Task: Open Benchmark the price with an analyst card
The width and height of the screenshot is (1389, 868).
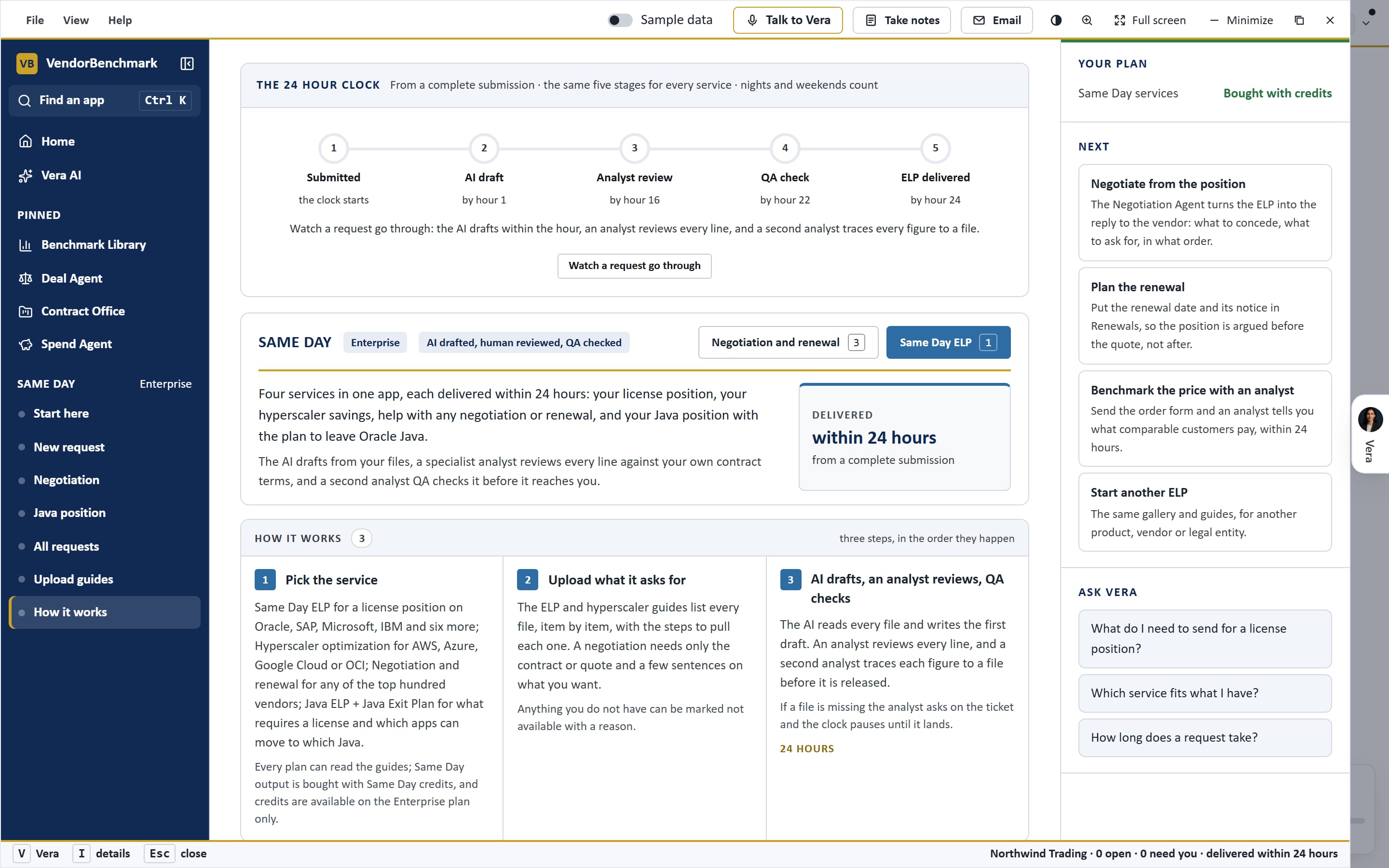Action: coord(1204,419)
